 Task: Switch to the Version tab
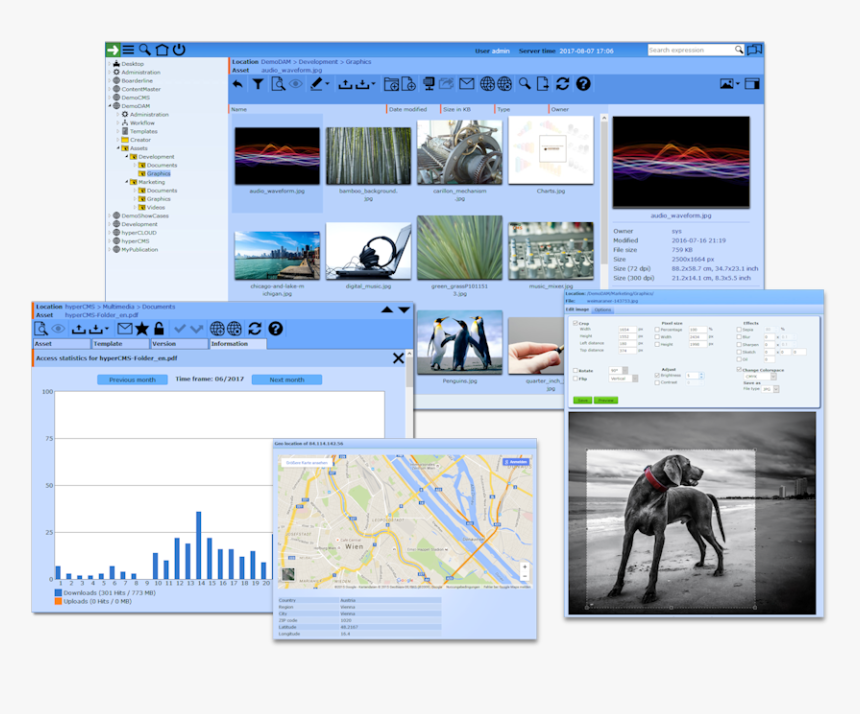point(179,344)
